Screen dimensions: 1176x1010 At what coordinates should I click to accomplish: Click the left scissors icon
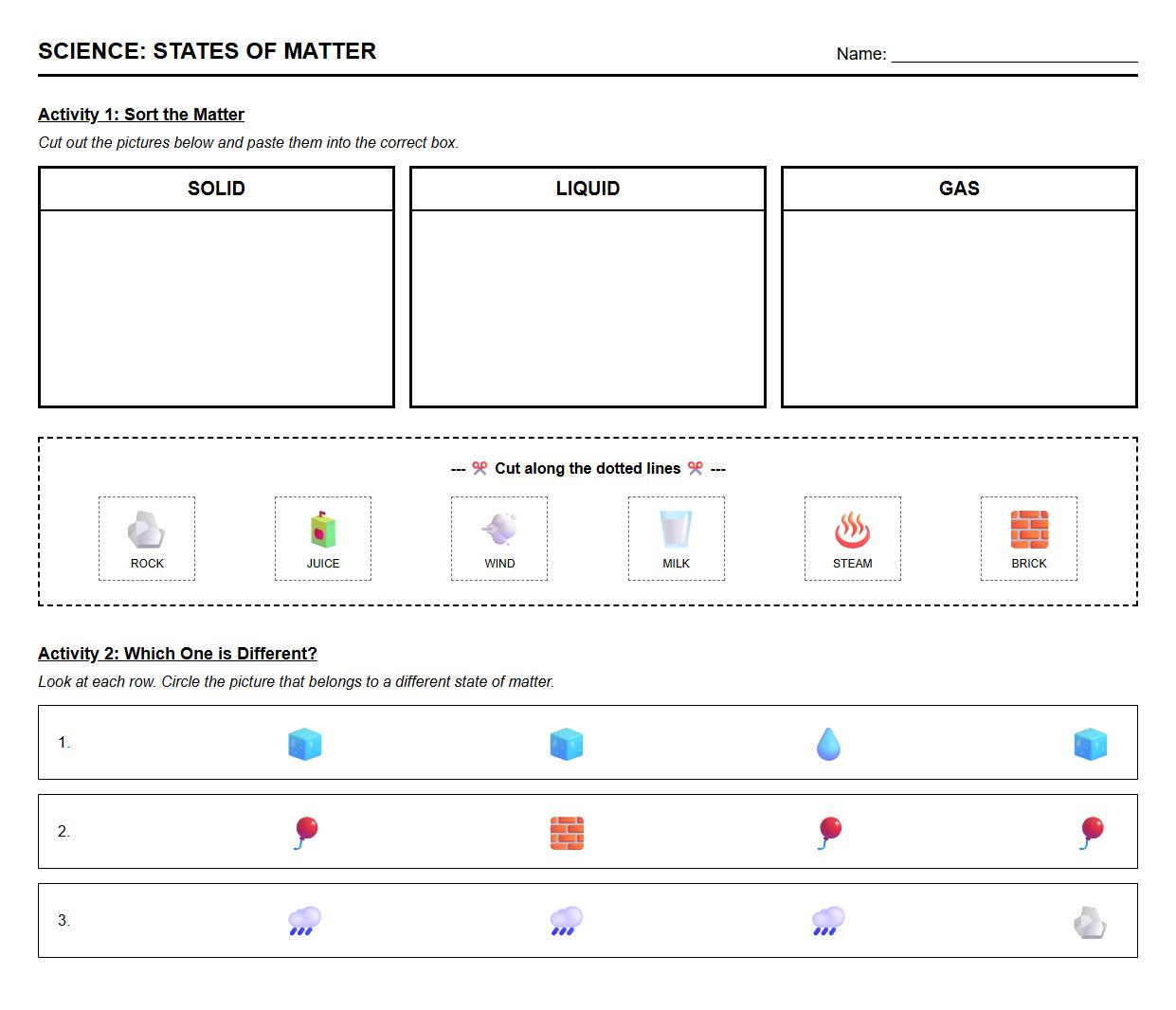coord(479,468)
